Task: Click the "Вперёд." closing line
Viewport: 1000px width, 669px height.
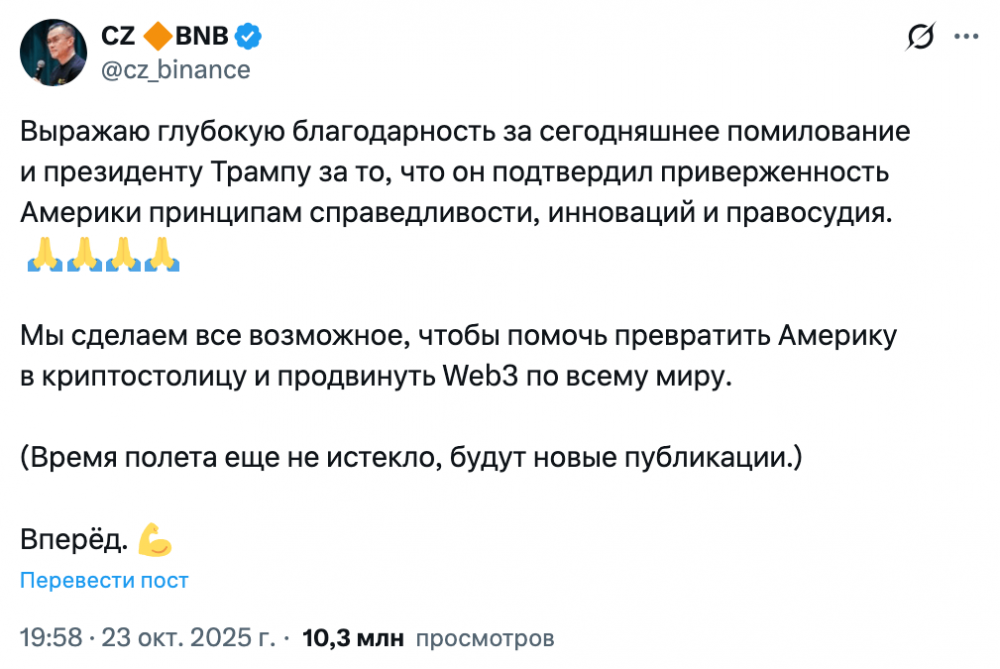Action: [x=74, y=541]
